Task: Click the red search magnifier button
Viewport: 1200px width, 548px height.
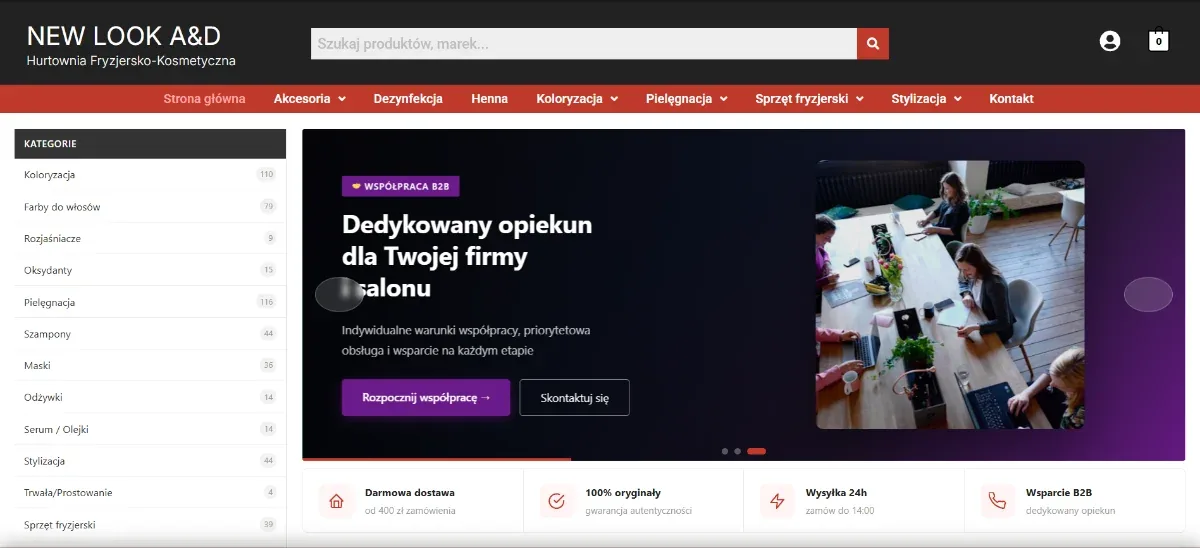Action: click(873, 44)
